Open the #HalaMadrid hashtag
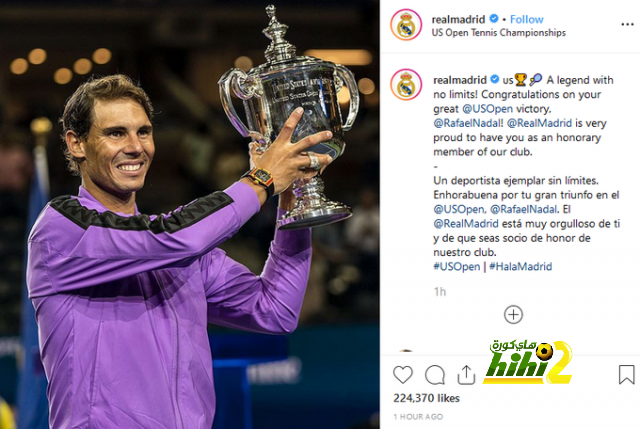The width and height of the screenshot is (640, 429). (x=520, y=267)
